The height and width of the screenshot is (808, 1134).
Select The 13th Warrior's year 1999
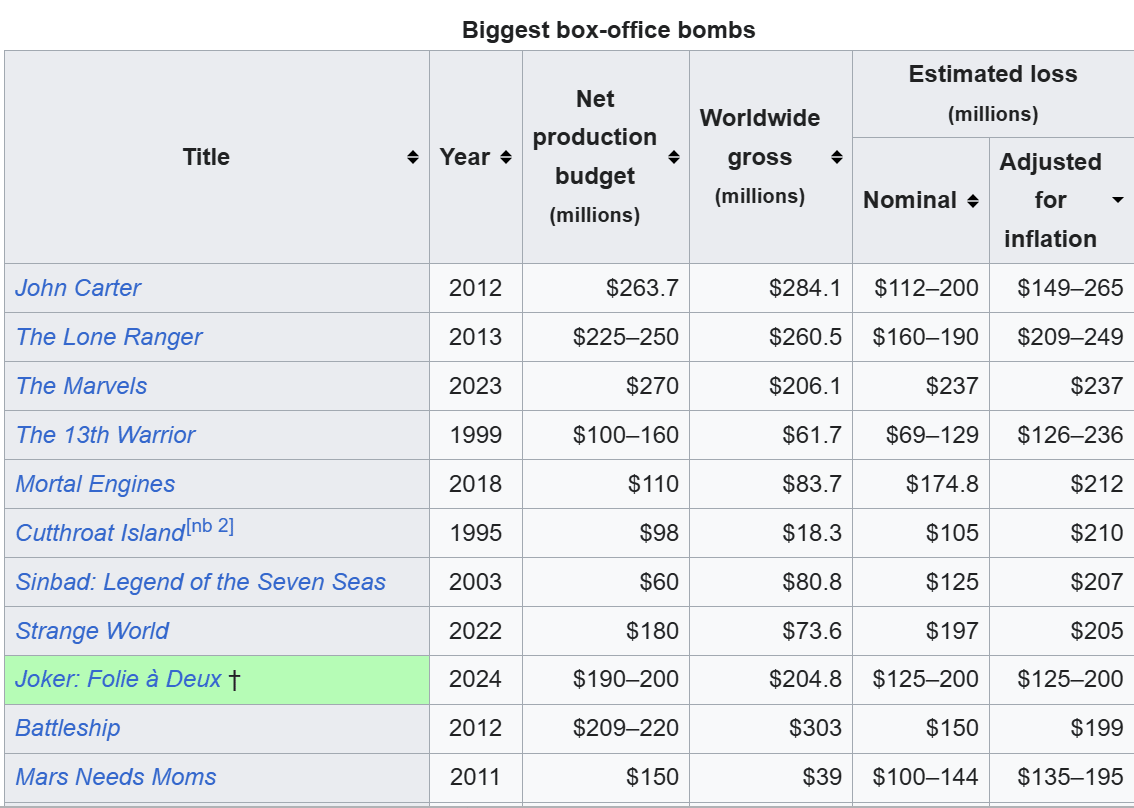[x=475, y=435]
